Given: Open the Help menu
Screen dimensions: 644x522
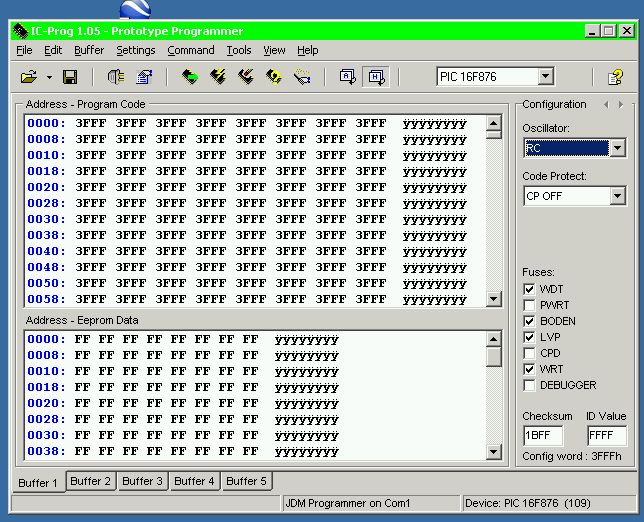Looking at the screenshot, I should [x=308, y=50].
